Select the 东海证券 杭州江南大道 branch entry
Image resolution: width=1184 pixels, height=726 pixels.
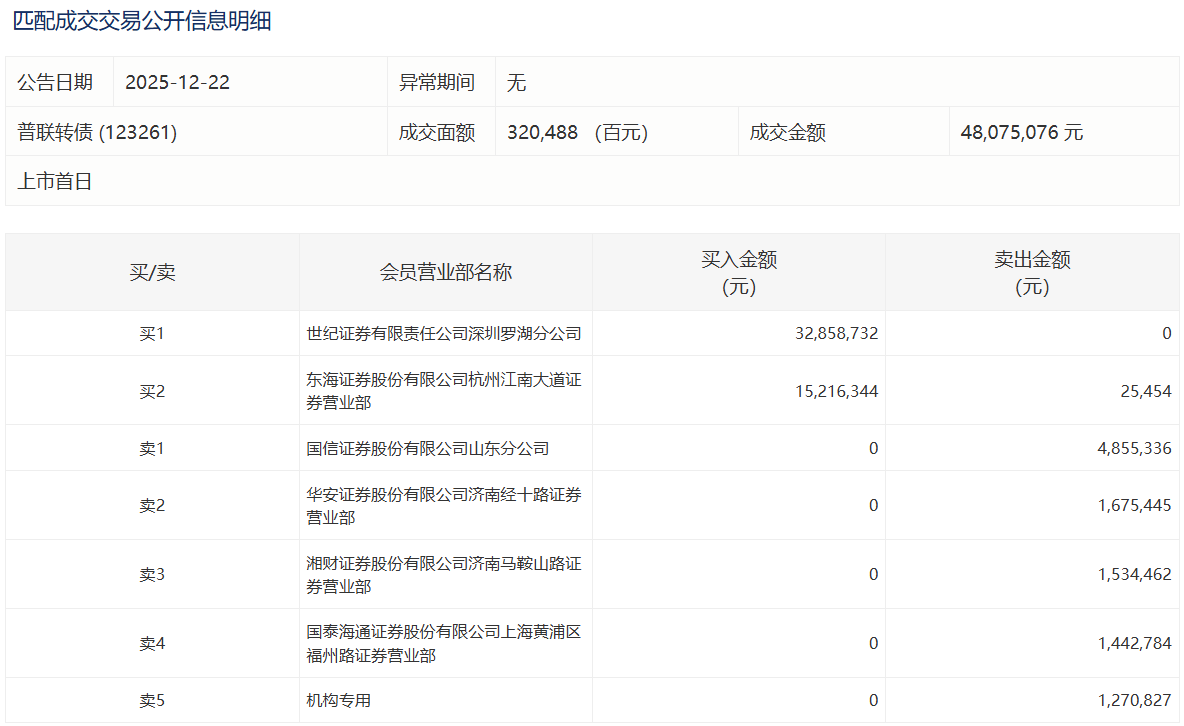pyautogui.click(x=444, y=391)
